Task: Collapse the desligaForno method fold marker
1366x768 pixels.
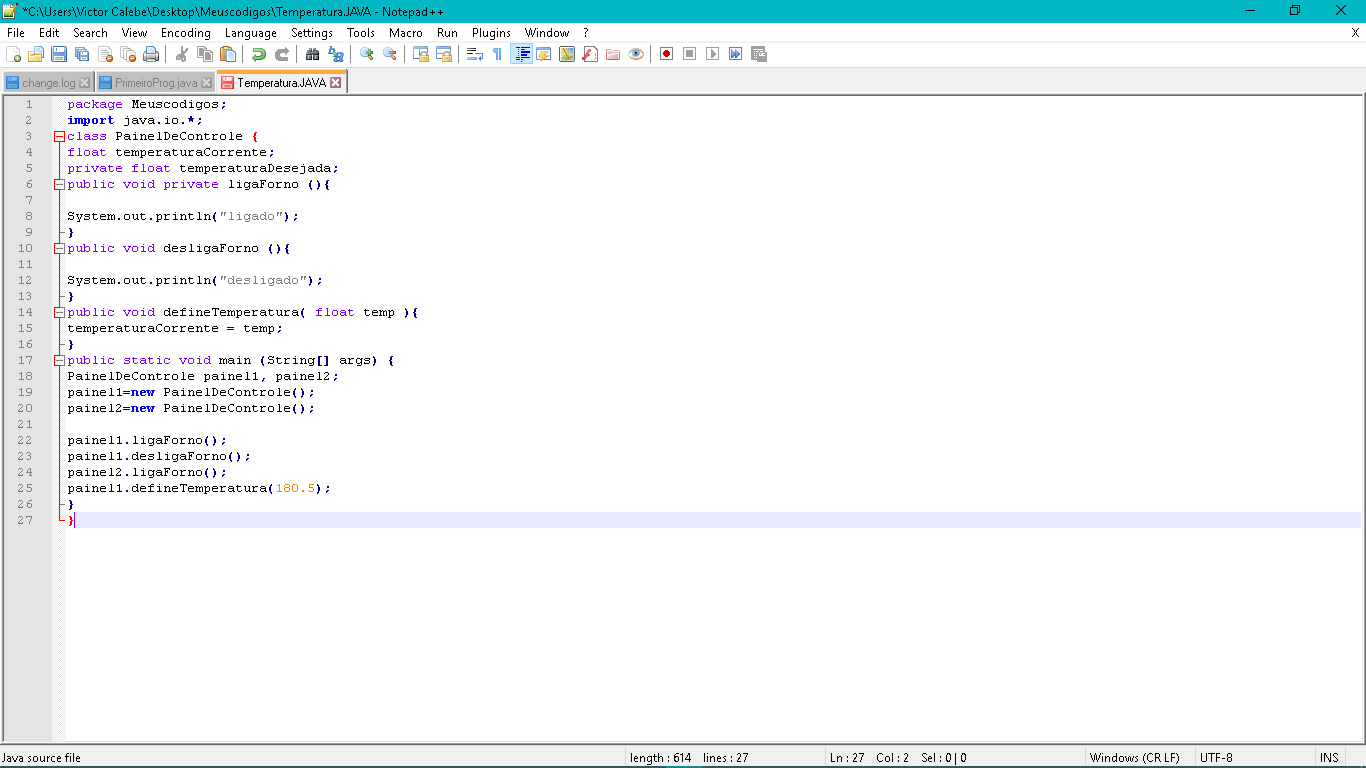Action: click(x=59, y=248)
